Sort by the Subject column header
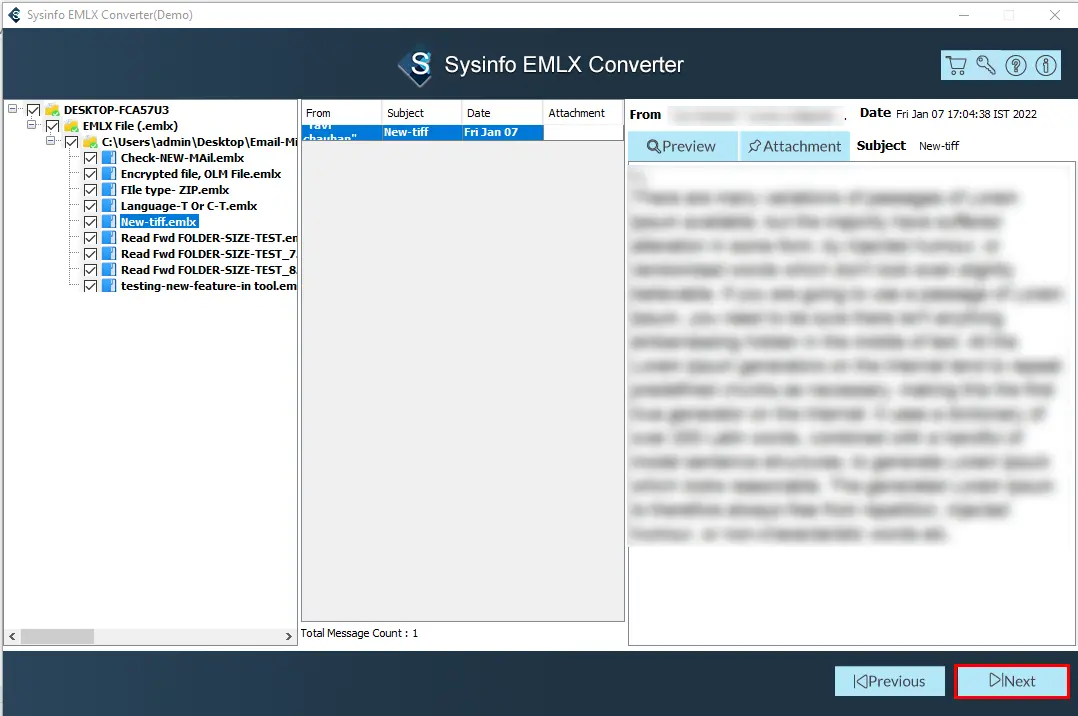 pyautogui.click(x=421, y=113)
